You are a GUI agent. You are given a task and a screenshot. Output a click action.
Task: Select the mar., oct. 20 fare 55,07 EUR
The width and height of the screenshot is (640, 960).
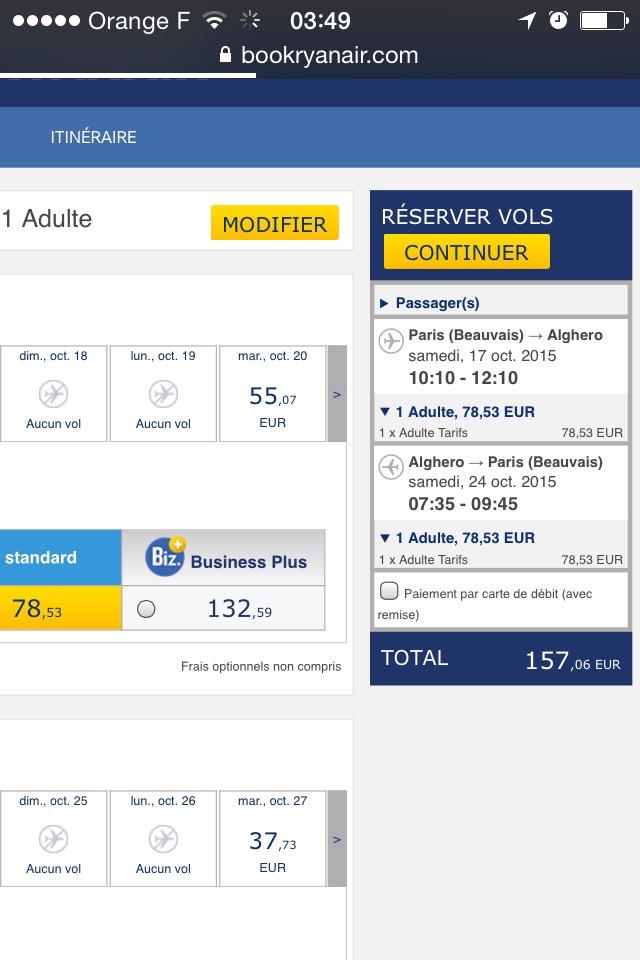pos(272,394)
